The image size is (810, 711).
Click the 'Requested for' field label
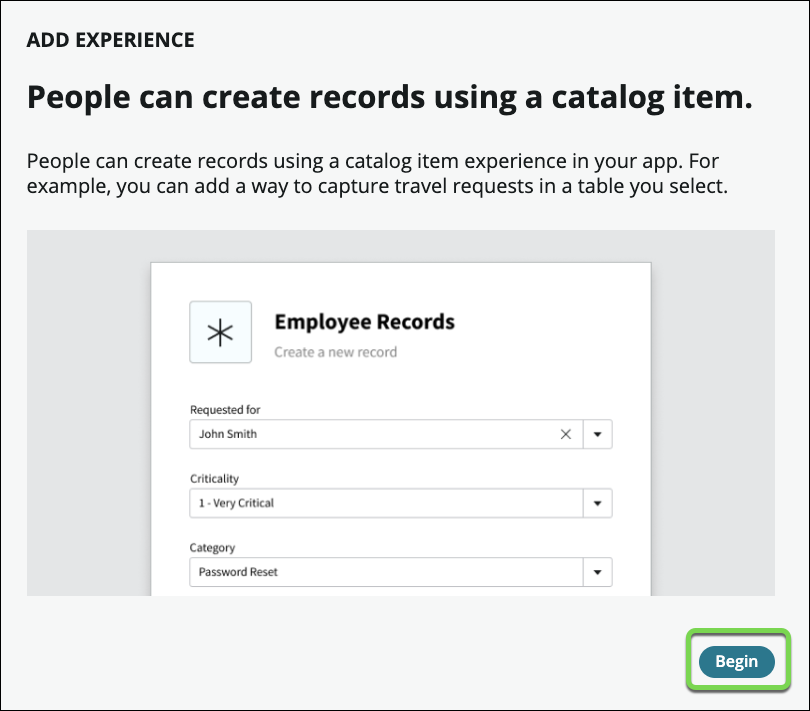click(x=225, y=410)
